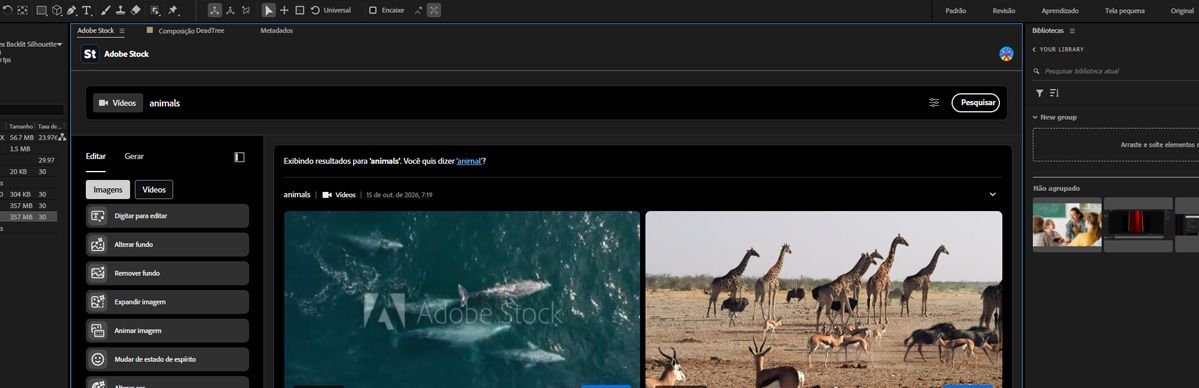Select the classroom teacher library thumbnail

pyautogui.click(x=1067, y=225)
